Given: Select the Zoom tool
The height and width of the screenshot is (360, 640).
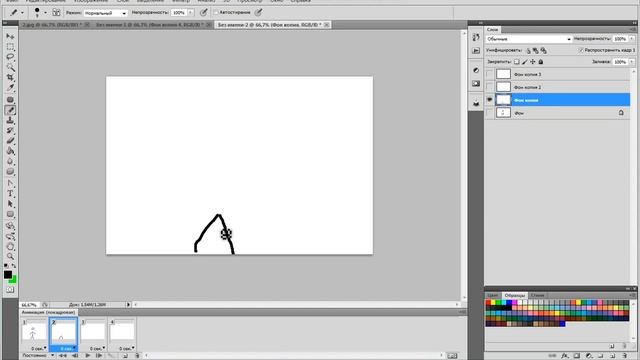Looking at the screenshot, I should (10, 256).
